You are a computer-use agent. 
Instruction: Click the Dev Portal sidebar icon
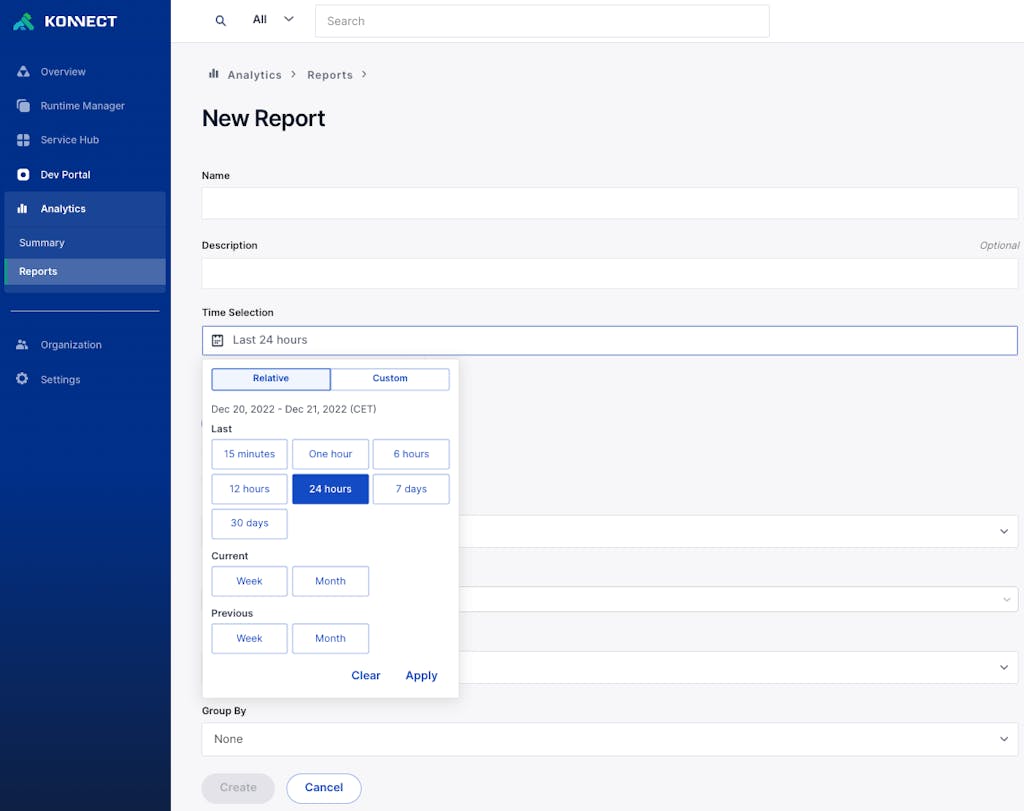click(23, 174)
